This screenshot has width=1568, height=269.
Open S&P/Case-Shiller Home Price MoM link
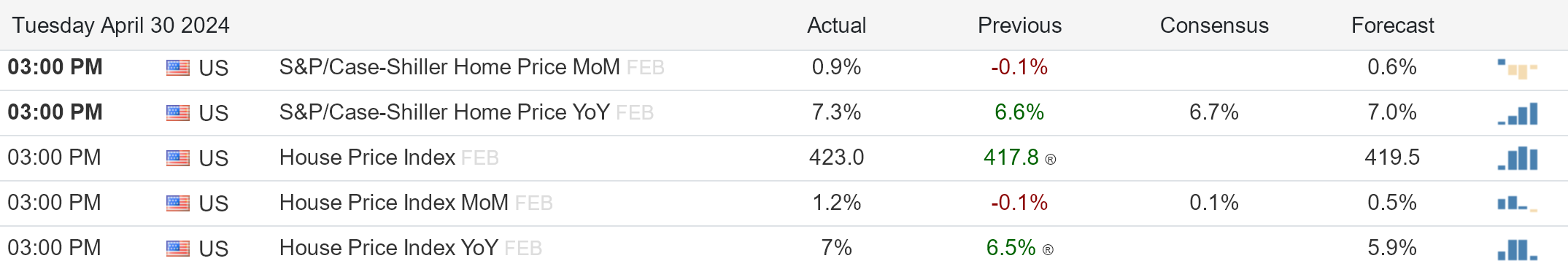click(449, 67)
